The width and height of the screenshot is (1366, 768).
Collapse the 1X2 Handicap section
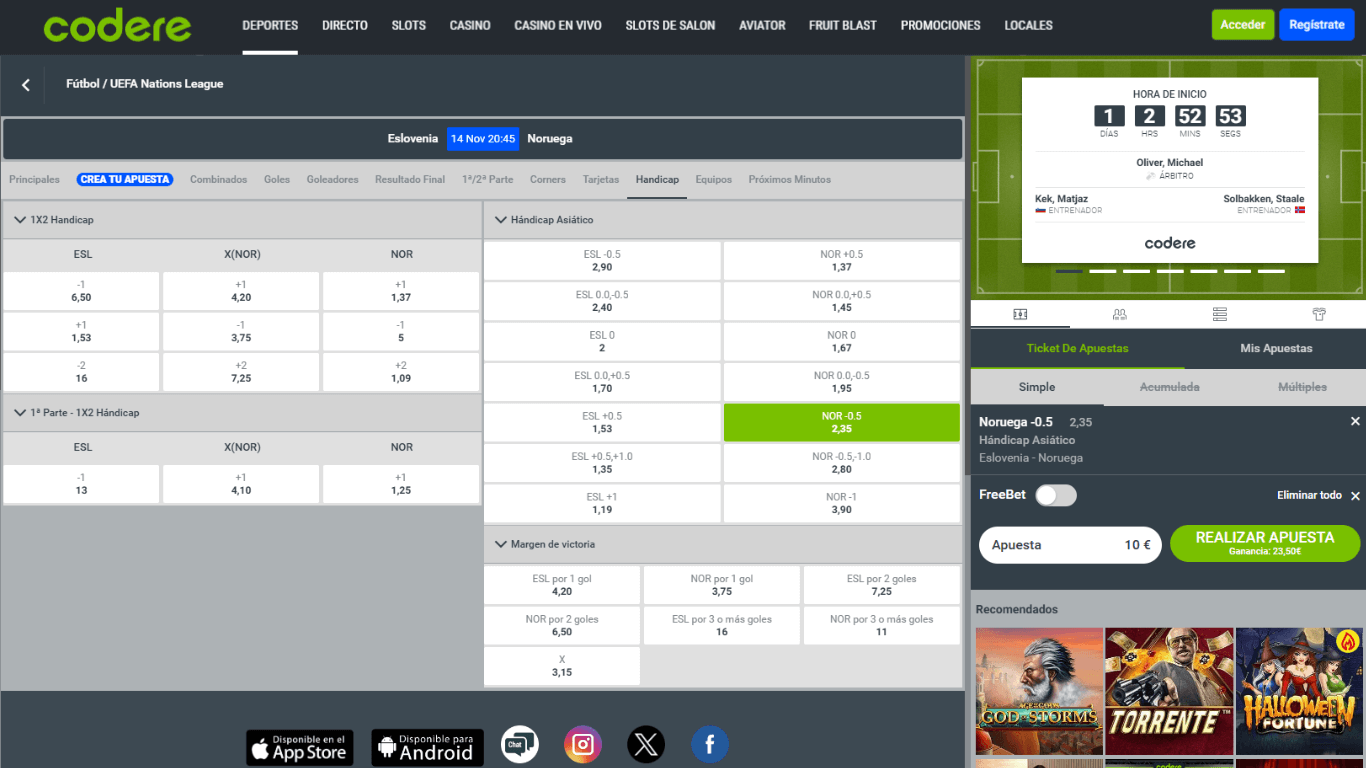click(x=20, y=220)
